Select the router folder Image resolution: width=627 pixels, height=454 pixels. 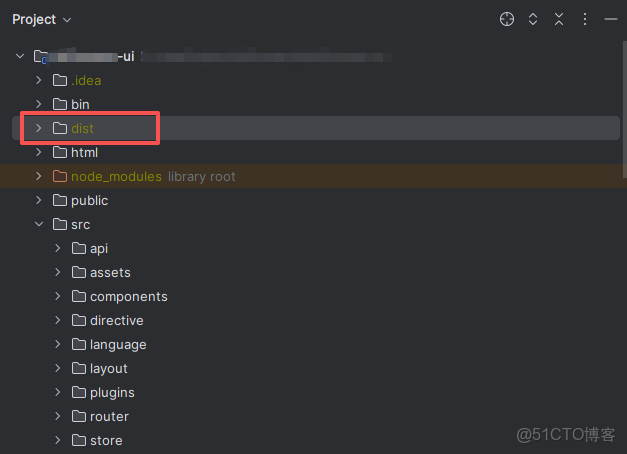(109, 416)
